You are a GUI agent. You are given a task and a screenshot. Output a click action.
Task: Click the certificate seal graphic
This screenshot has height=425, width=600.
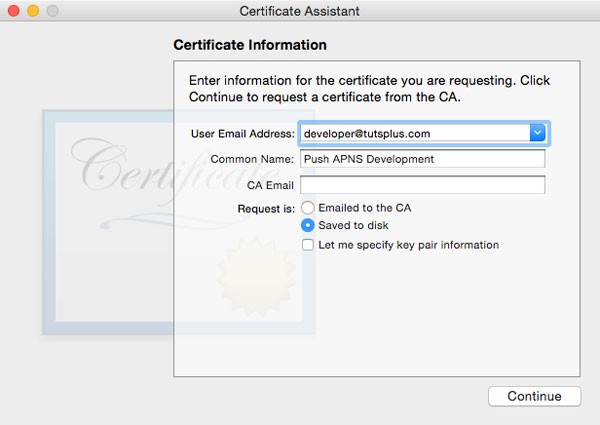tap(256, 276)
